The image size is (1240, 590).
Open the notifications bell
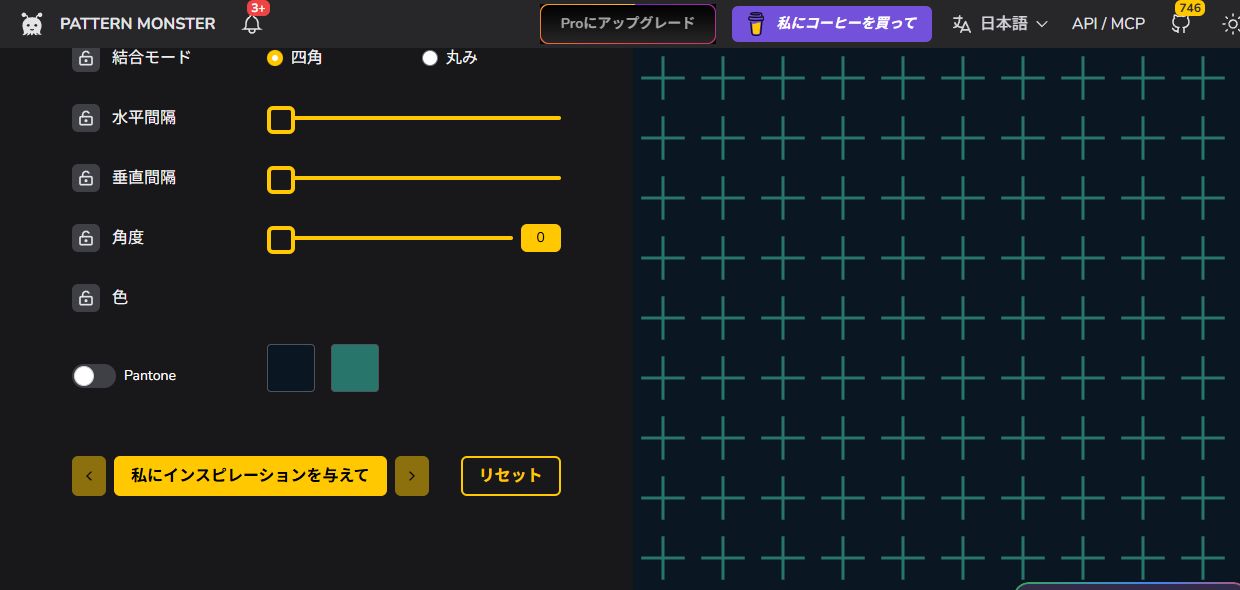252,24
